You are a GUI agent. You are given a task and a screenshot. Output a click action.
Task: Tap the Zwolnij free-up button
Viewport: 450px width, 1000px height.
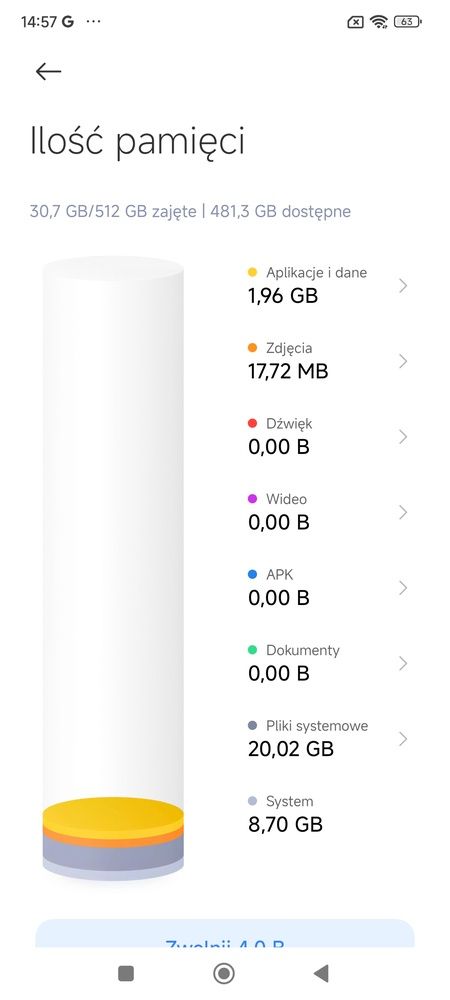[x=225, y=933]
